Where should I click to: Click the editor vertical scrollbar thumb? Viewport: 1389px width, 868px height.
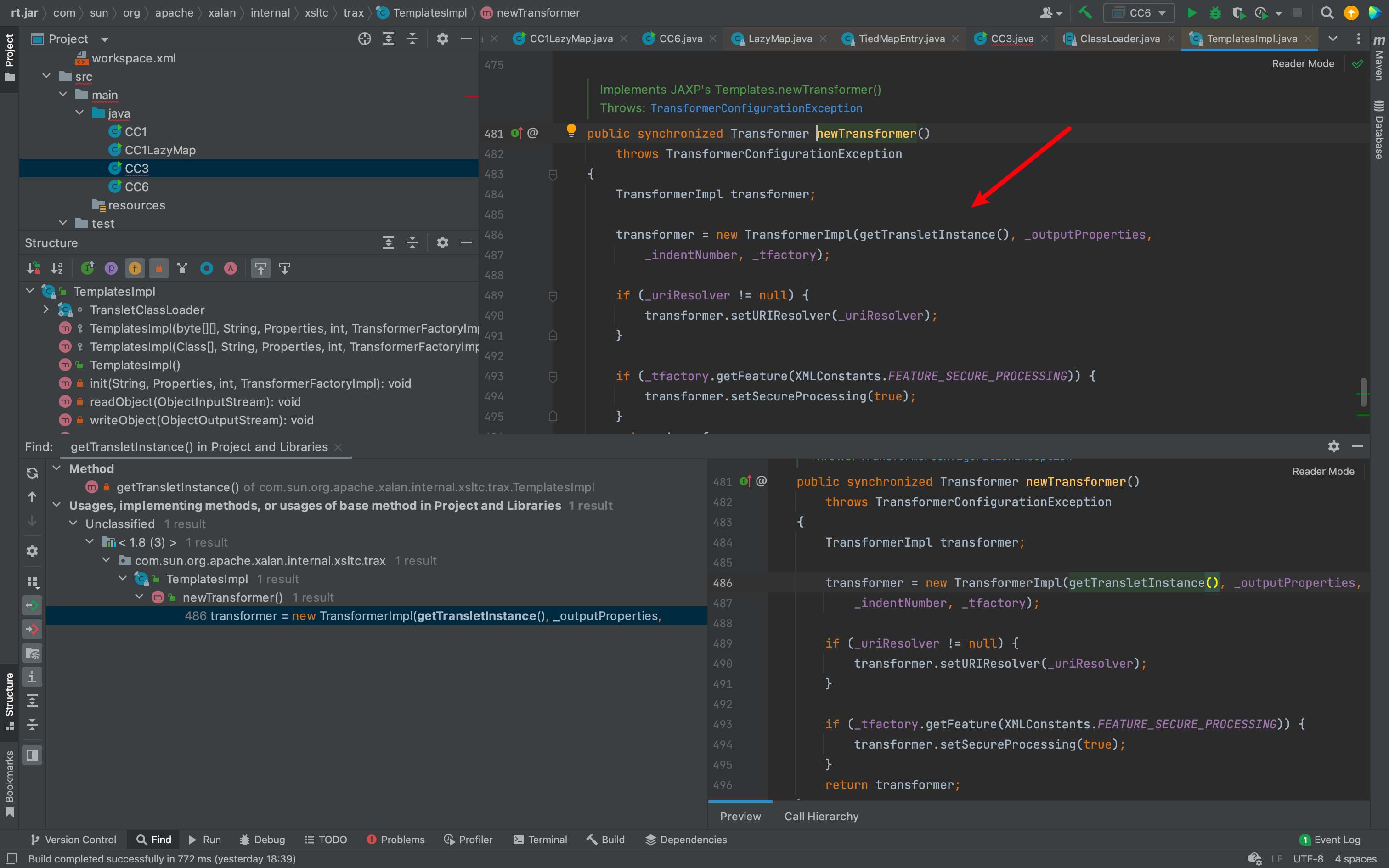point(1363,392)
